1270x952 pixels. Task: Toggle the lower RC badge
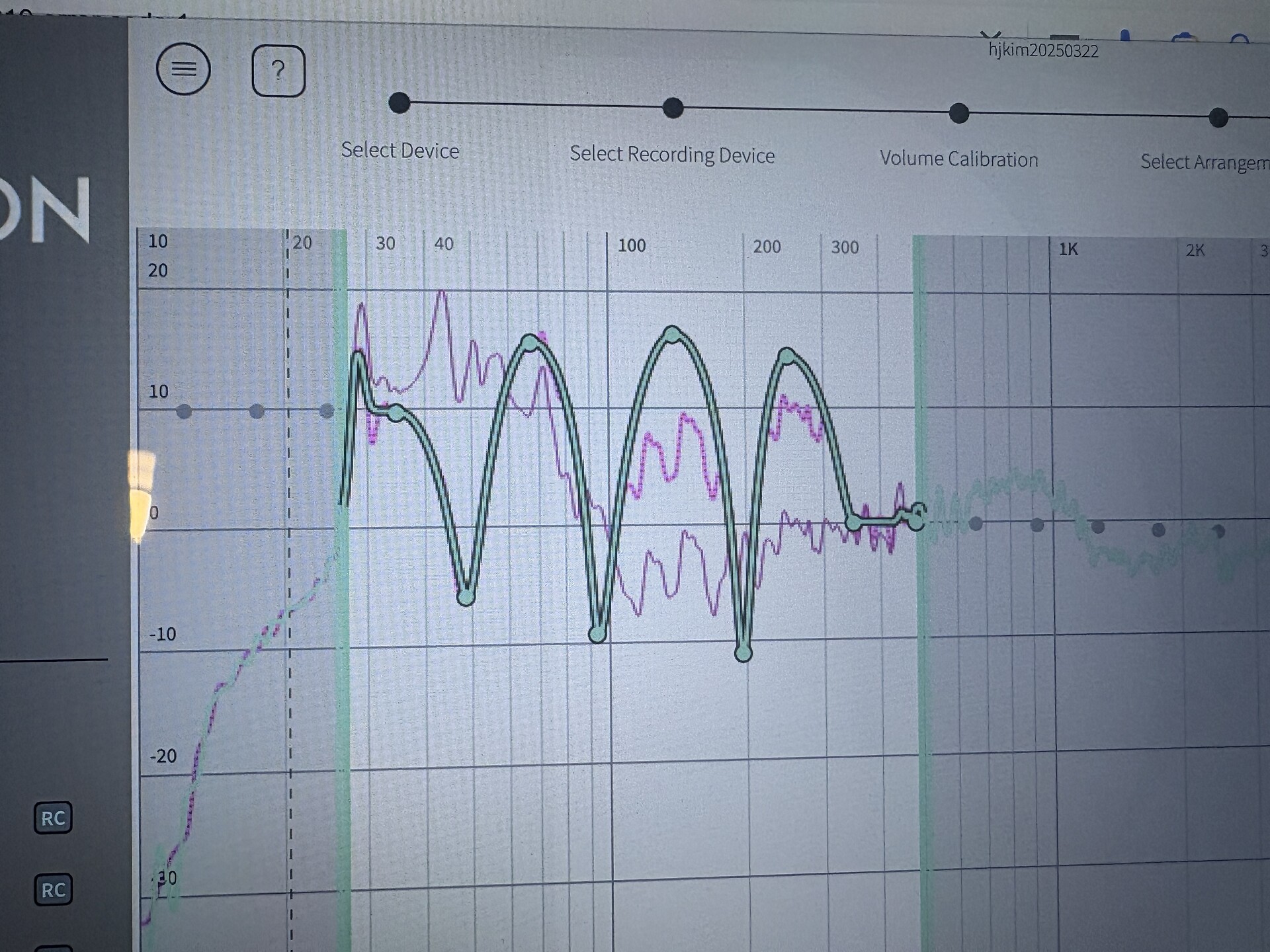[53, 890]
